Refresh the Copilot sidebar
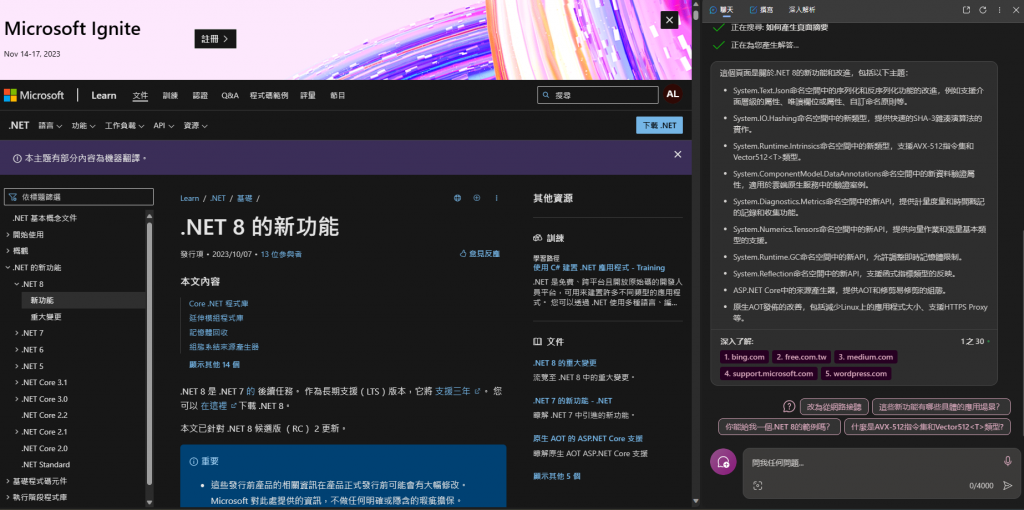 click(x=983, y=10)
